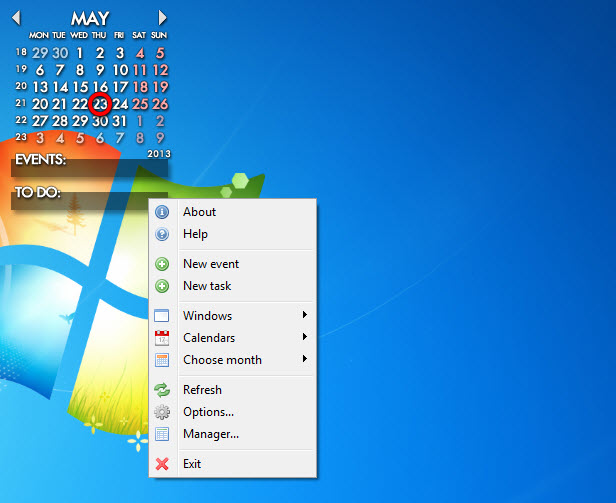Select date 24 in the calendar
The height and width of the screenshot is (503, 616).
tap(120, 104)
